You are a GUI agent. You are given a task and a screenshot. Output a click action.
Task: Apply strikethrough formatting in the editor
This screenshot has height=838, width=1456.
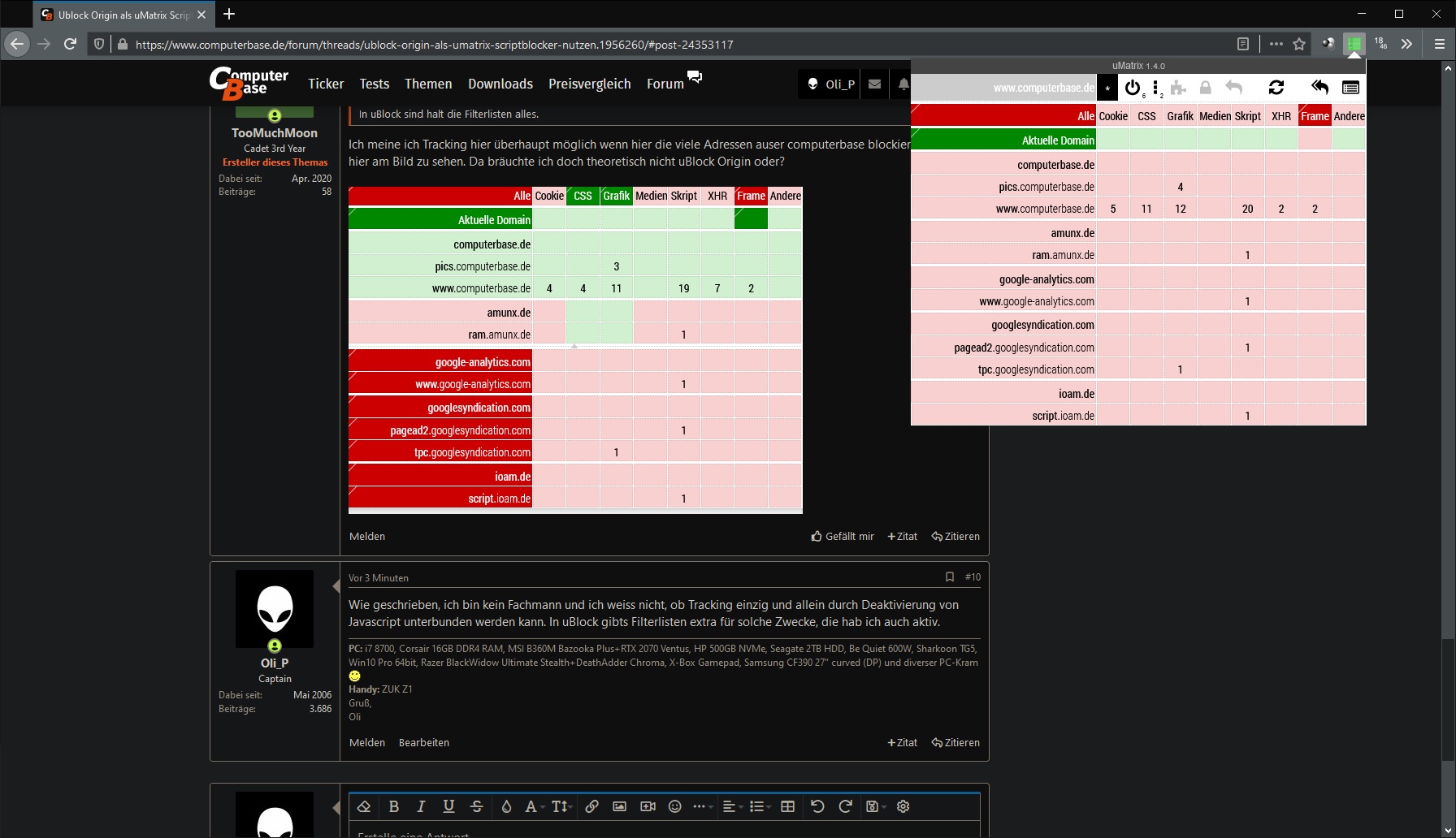(x=477, y=806)
